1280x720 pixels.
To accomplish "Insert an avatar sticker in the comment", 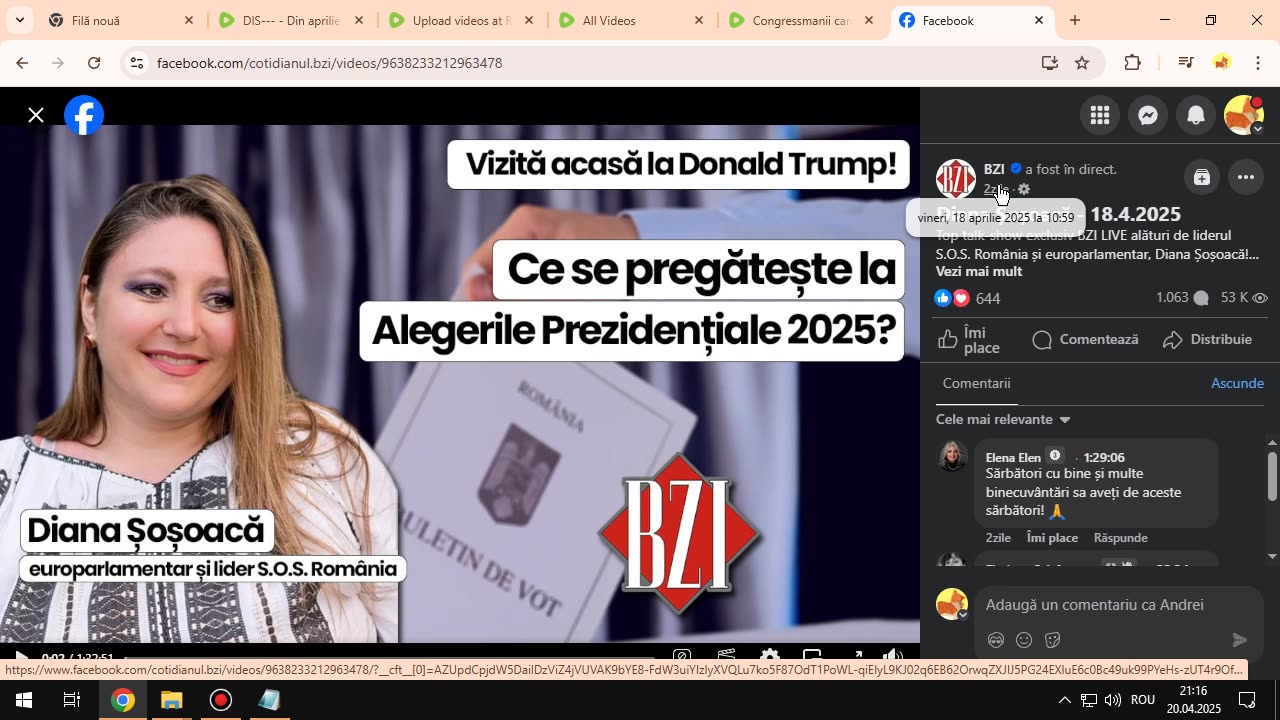I will point(996,640).
